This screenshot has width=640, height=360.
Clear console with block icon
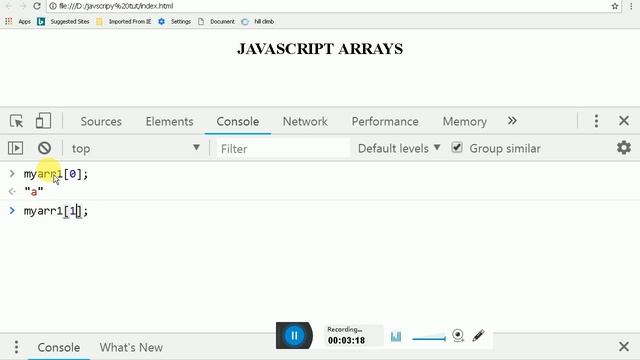click(44, 148)
